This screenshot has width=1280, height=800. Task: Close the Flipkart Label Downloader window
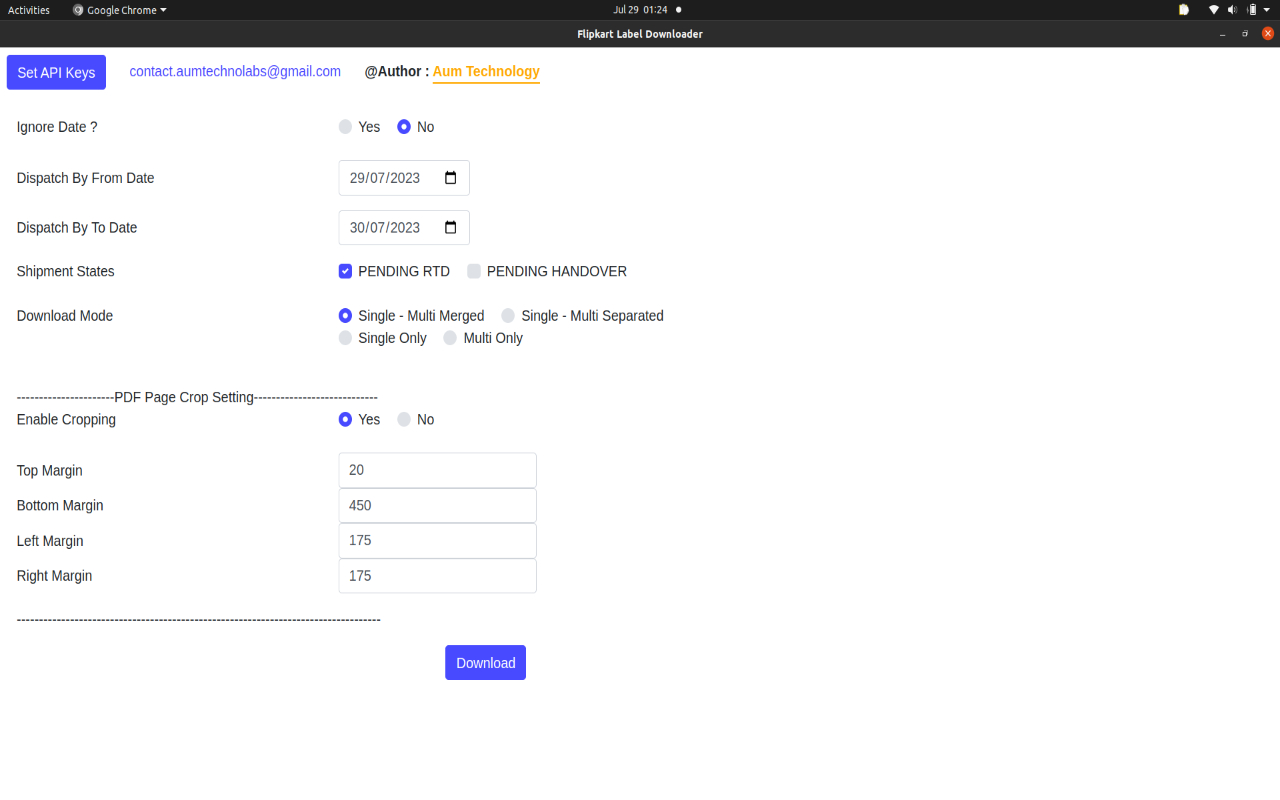click(x=1268, y=34)
